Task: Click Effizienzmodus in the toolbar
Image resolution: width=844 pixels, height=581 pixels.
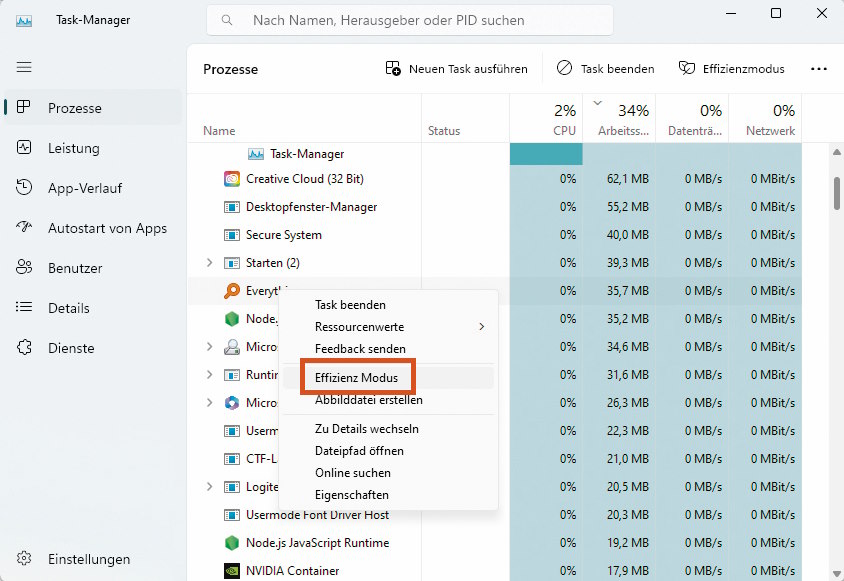Action: (x=732, y=69)
